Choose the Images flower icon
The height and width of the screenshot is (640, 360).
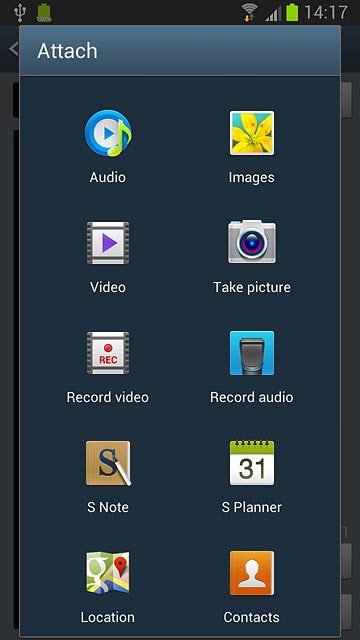pyautogui.click(x=252, y=133)
